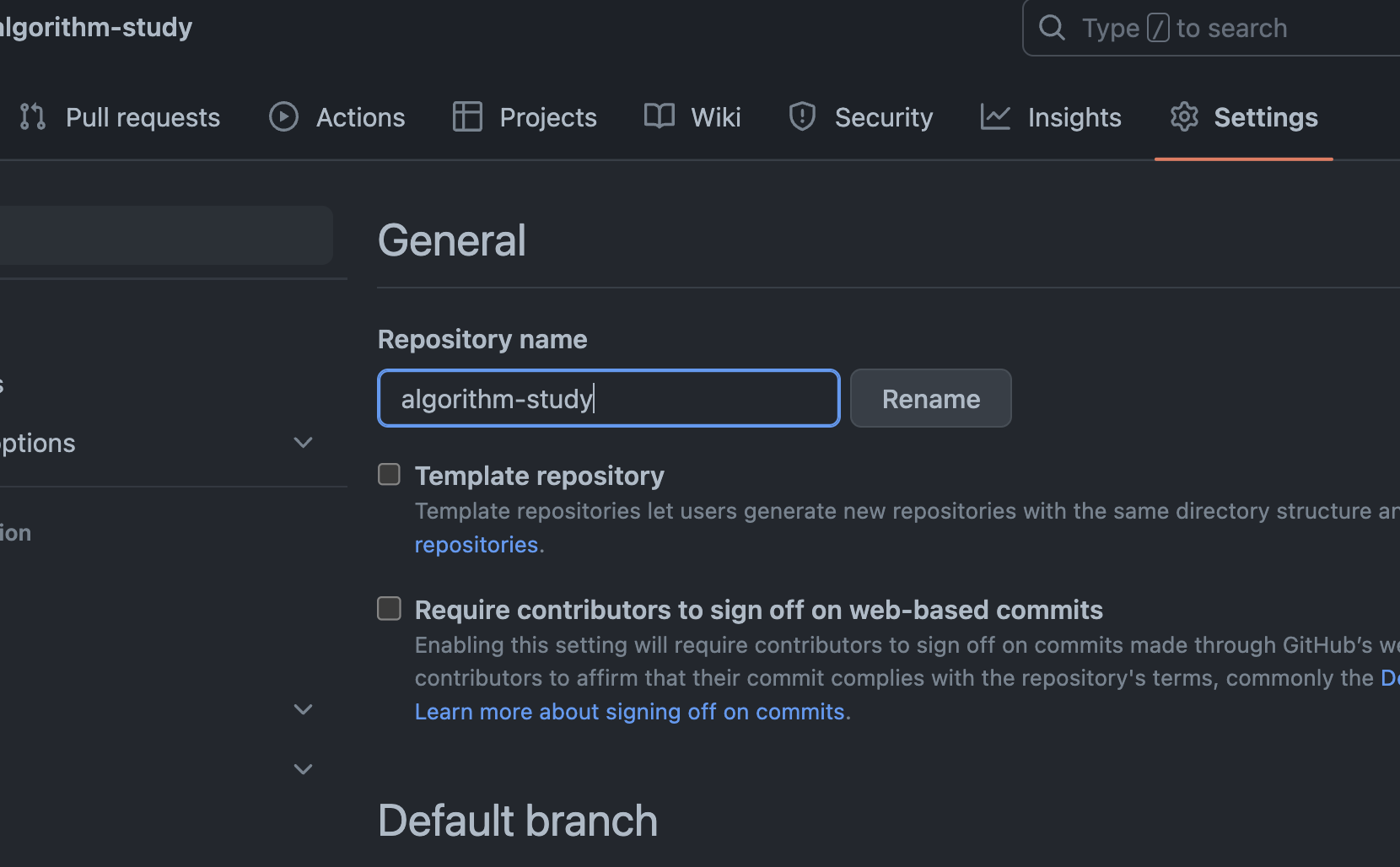1400x867 pixels.
Task: Click the Actions play icon
Action: (283, 116)
